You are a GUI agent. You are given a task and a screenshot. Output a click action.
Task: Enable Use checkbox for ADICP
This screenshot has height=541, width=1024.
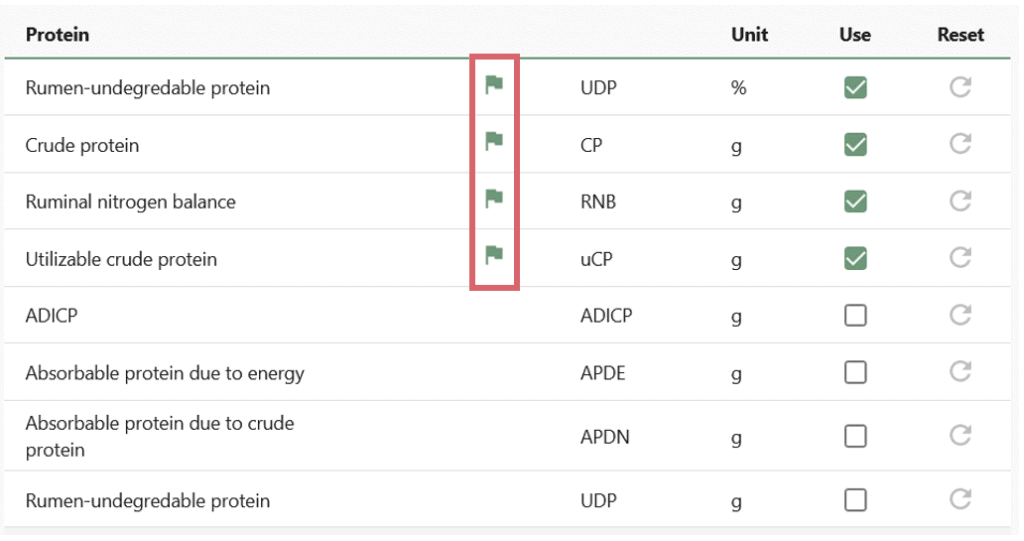pos(856,316)
